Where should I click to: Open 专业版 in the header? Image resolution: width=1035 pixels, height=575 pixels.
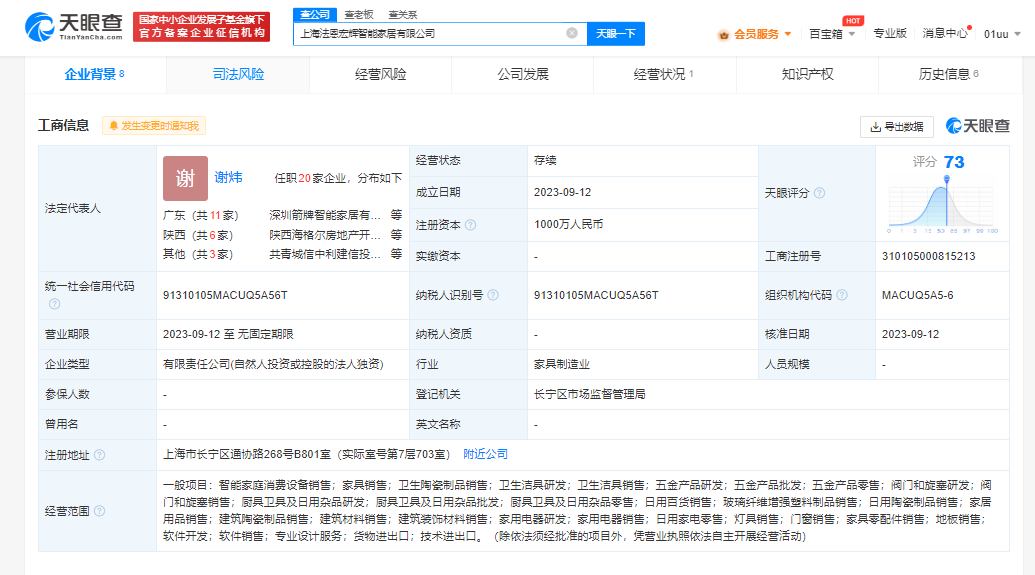pos(890,34)
